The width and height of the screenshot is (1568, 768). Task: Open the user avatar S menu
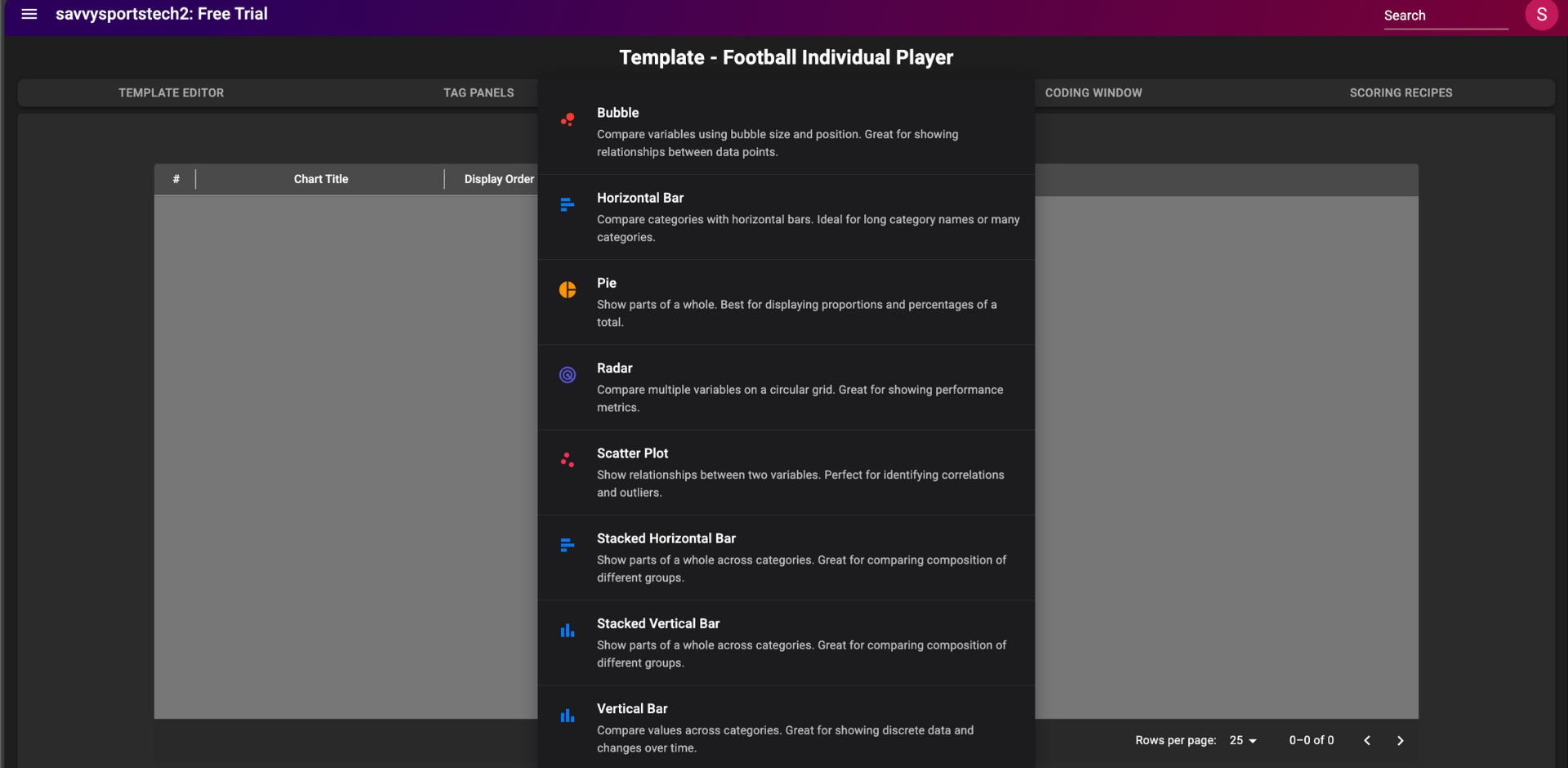[x=1541, y=15]
